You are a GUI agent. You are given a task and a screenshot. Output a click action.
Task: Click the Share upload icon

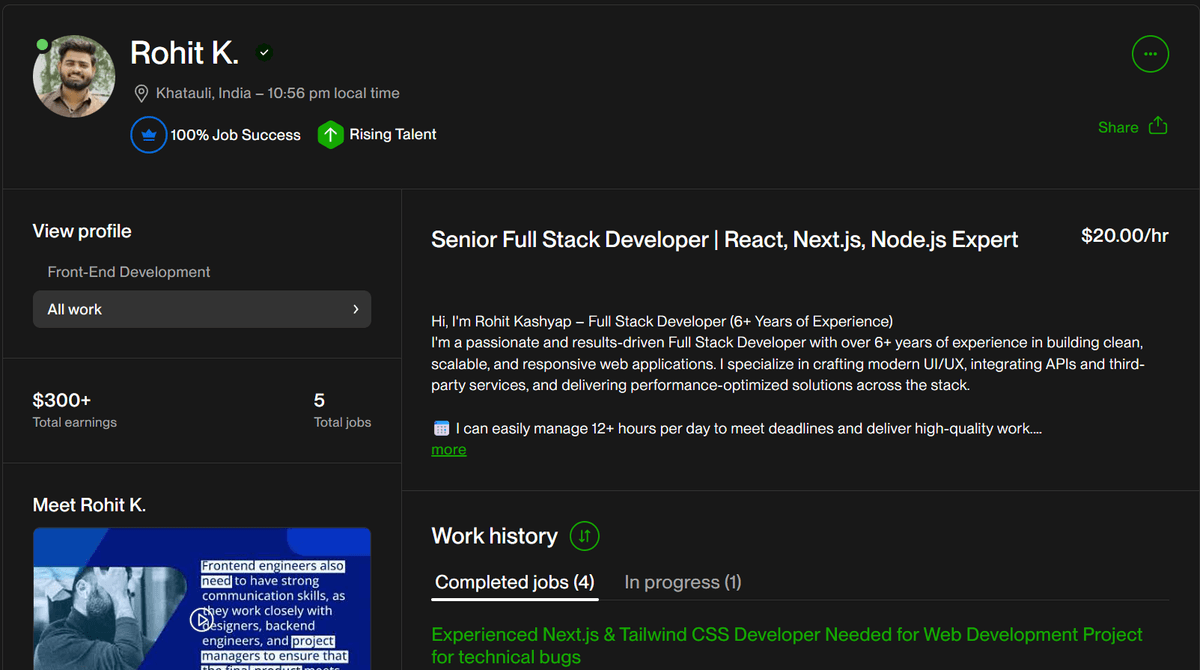1158,126
